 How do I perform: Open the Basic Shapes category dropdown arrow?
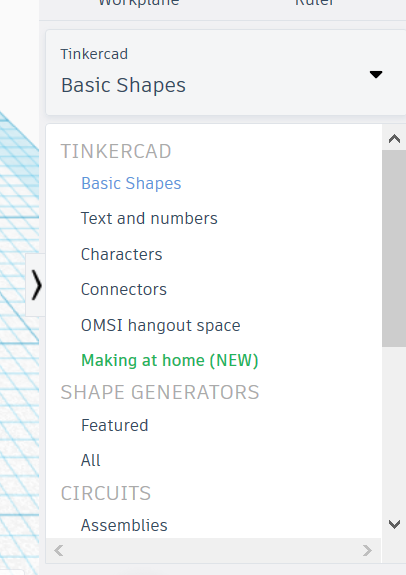click(x=376, y=74)
